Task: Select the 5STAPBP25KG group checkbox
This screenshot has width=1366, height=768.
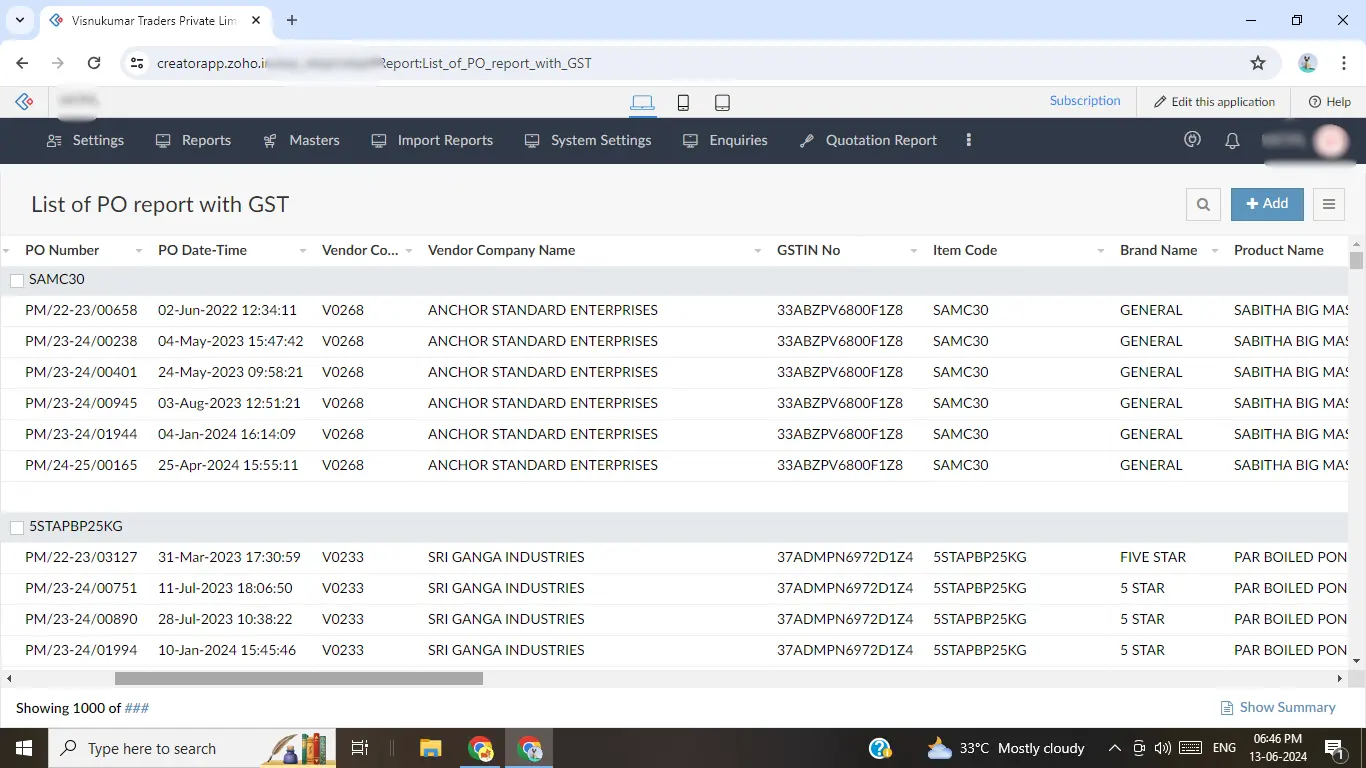Action: (x=16, y=526)
